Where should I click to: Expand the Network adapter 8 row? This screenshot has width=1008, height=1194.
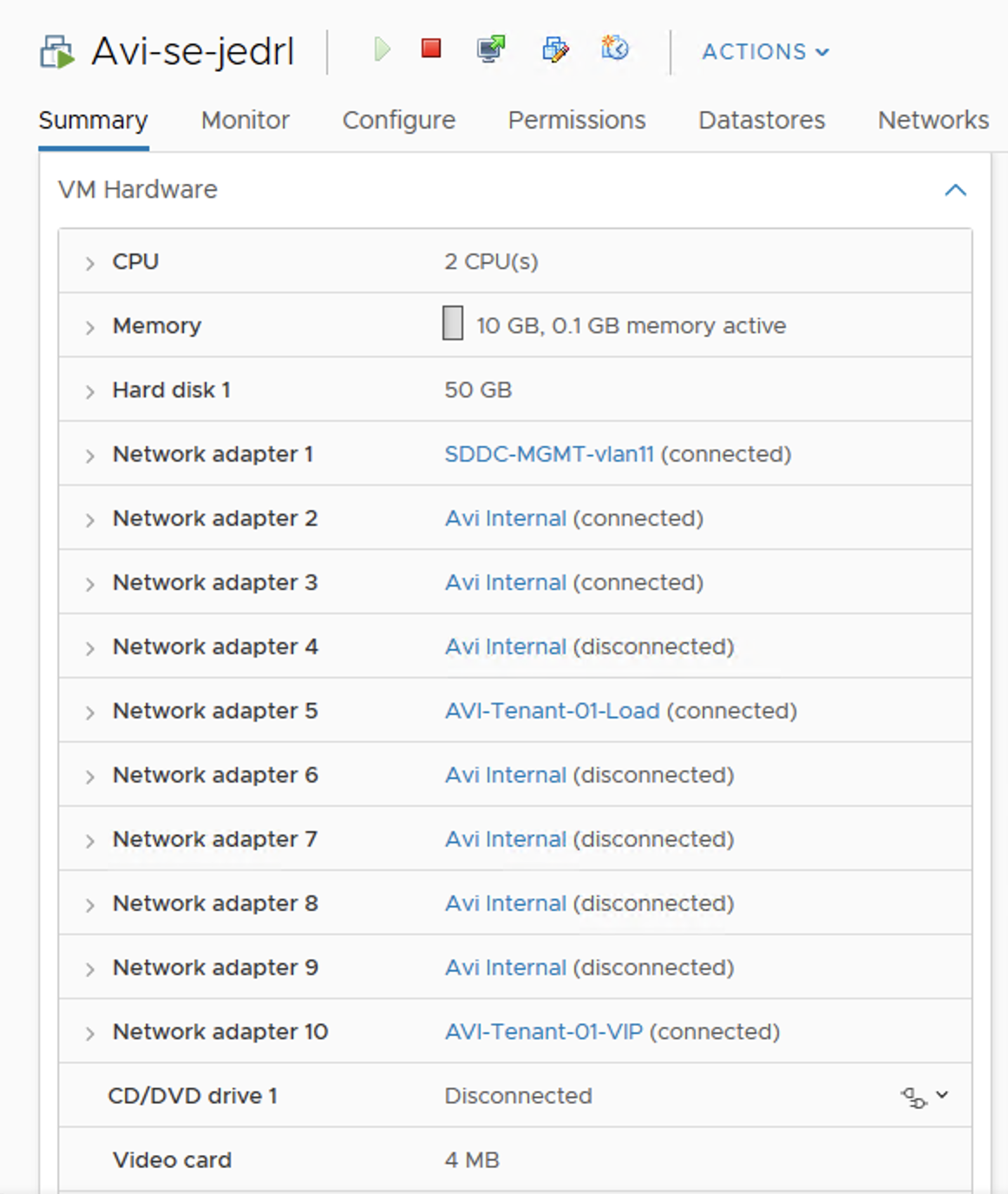click(x=90, y=905)
